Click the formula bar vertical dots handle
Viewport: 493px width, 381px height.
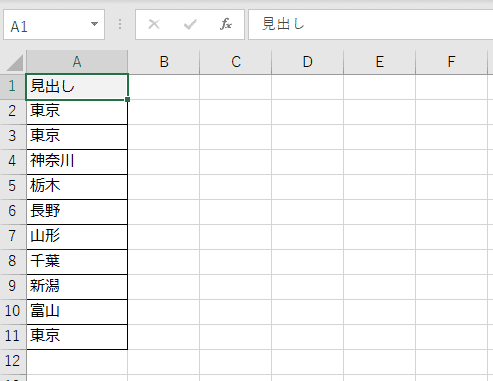(120, 24)
